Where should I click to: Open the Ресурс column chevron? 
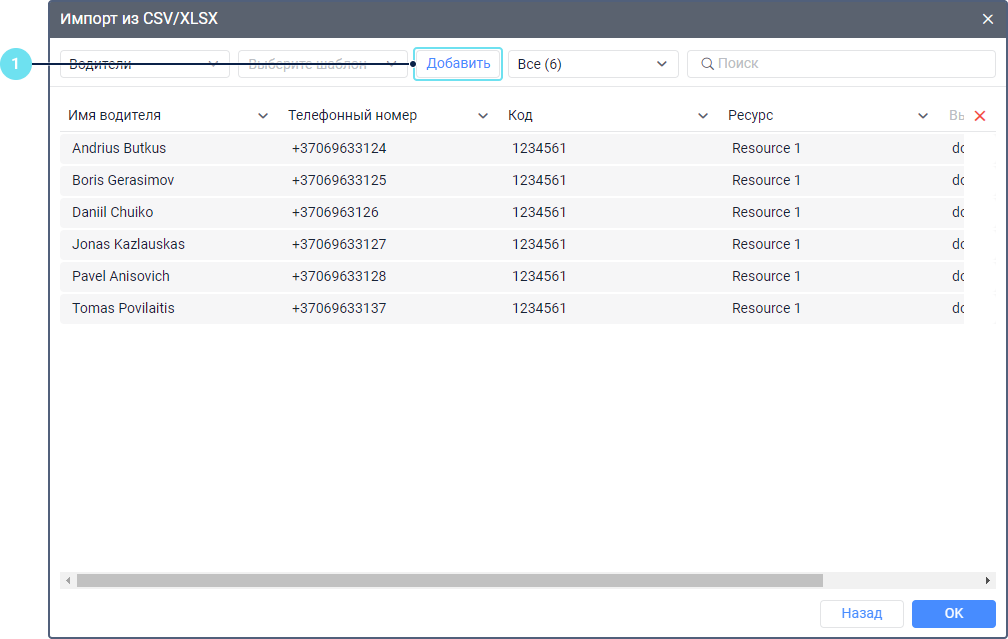tap(923, 116)
